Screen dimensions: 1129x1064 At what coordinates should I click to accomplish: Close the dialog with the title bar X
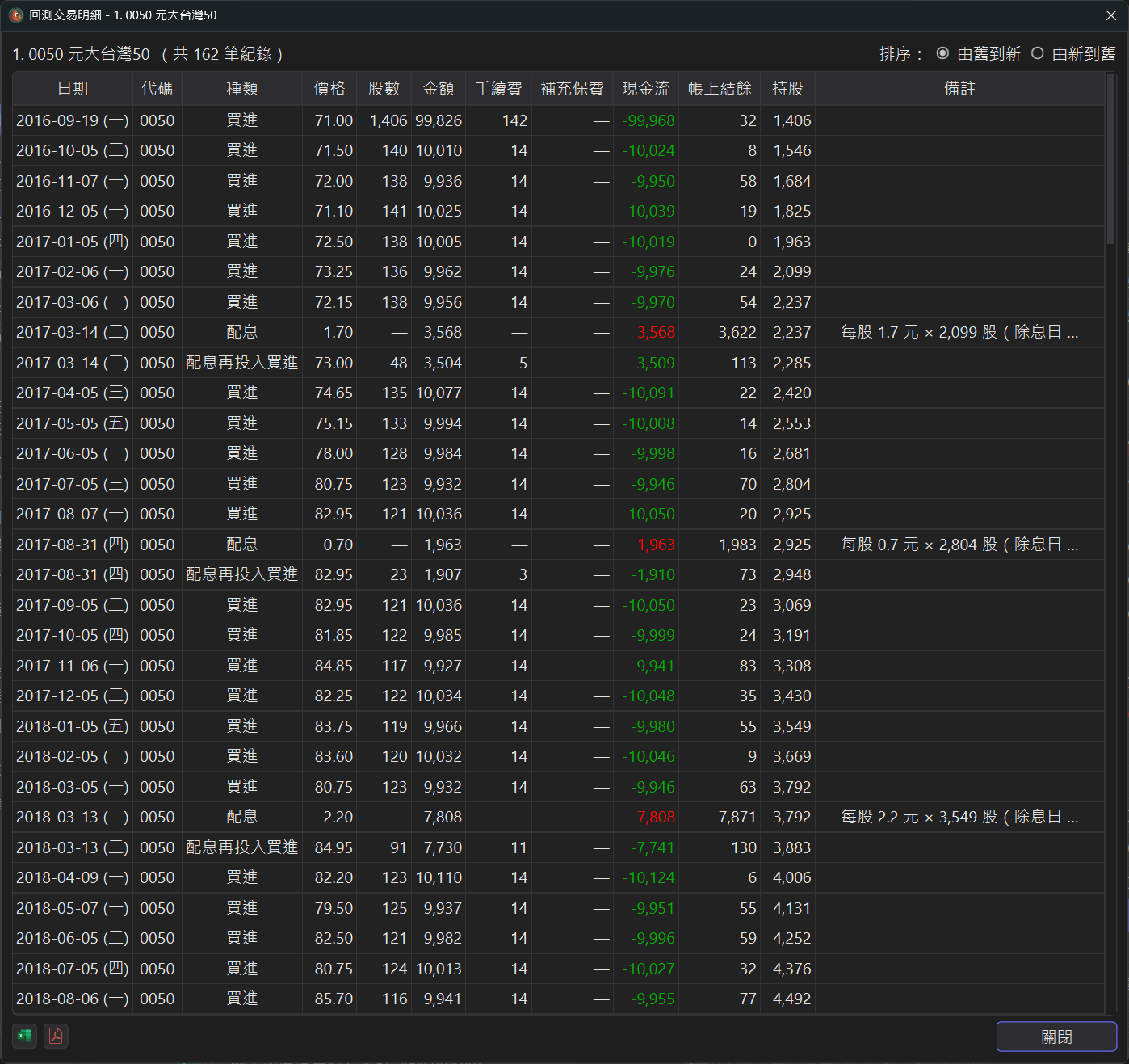point(1111,15)
